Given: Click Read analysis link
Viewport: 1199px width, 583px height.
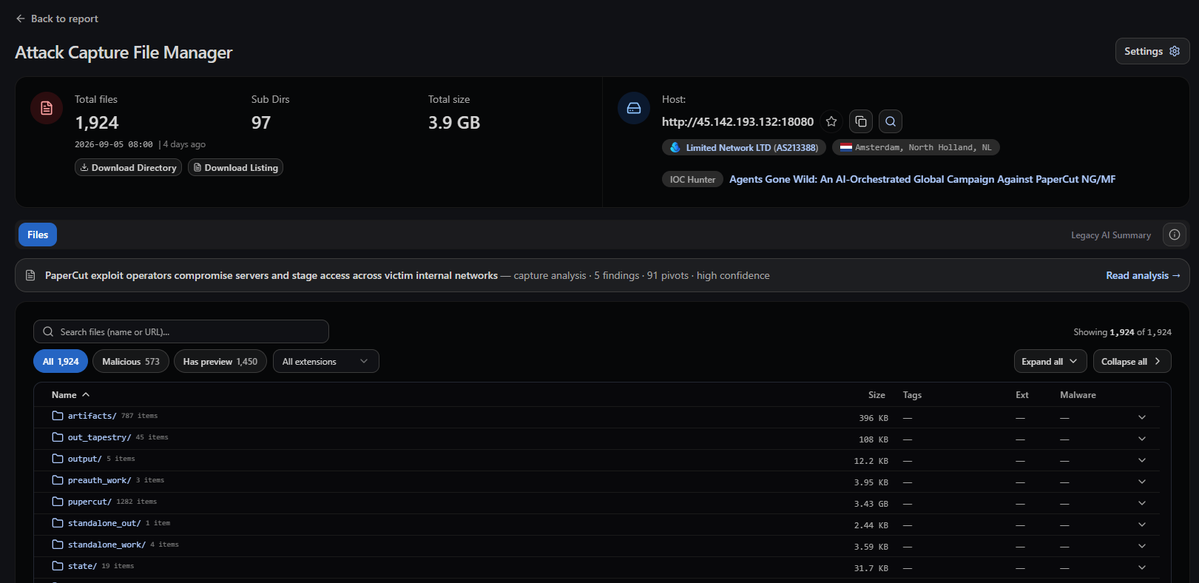Looking at the screenshot, I should click(1143, 275).
